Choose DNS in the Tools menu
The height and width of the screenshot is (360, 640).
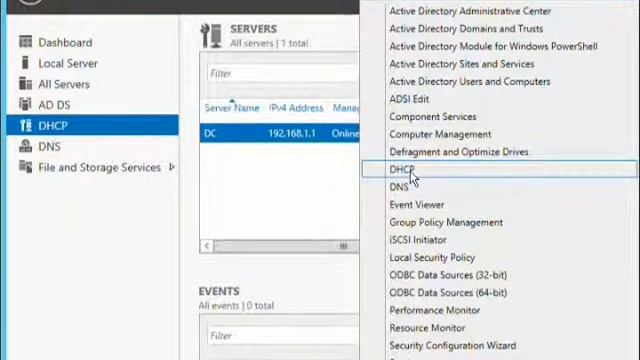[399, 187]
